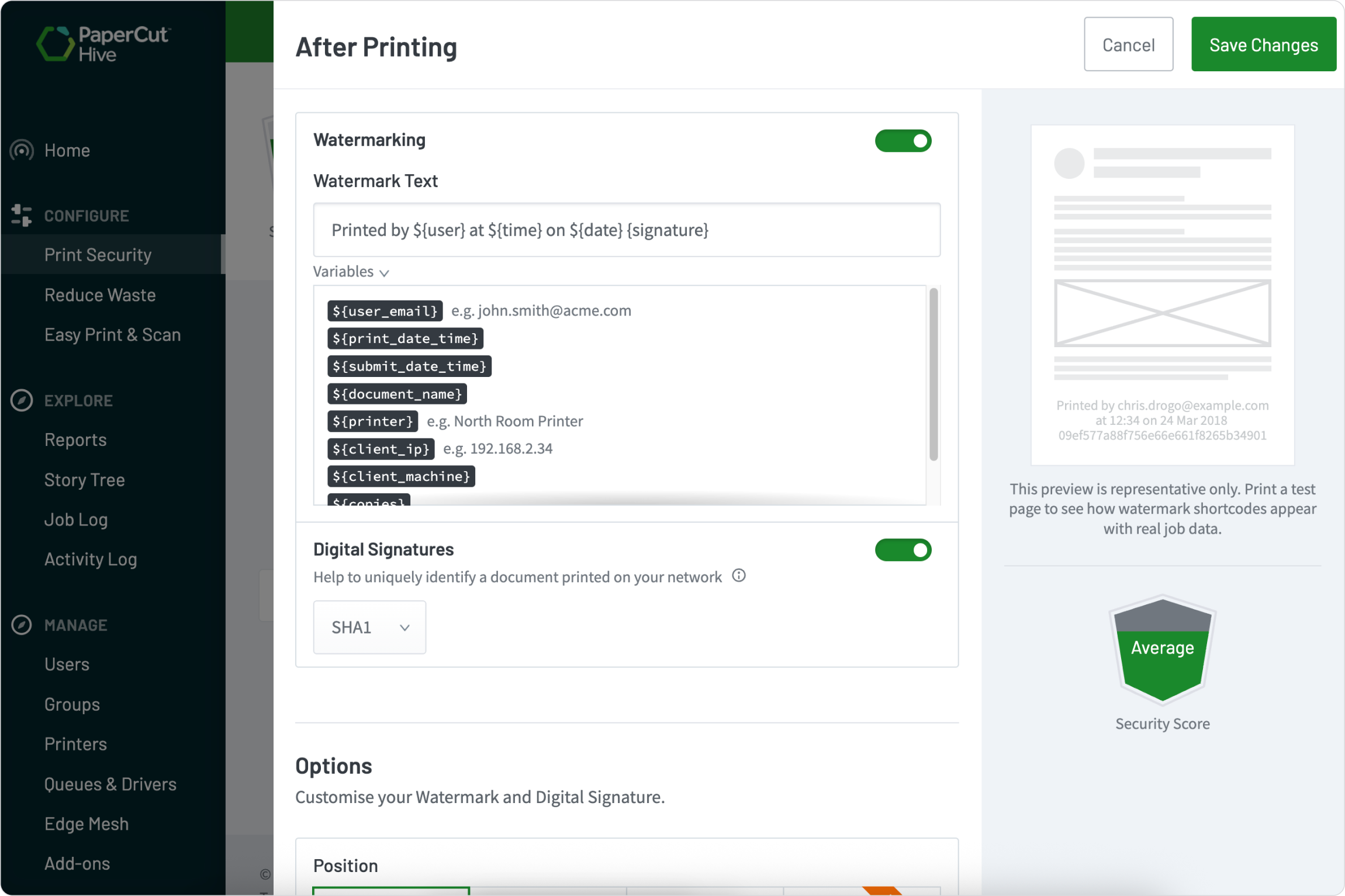This screenshot has width=1345, height=896.
Task: Insert the ${document_name} variable chip
Action: point(396,393)
